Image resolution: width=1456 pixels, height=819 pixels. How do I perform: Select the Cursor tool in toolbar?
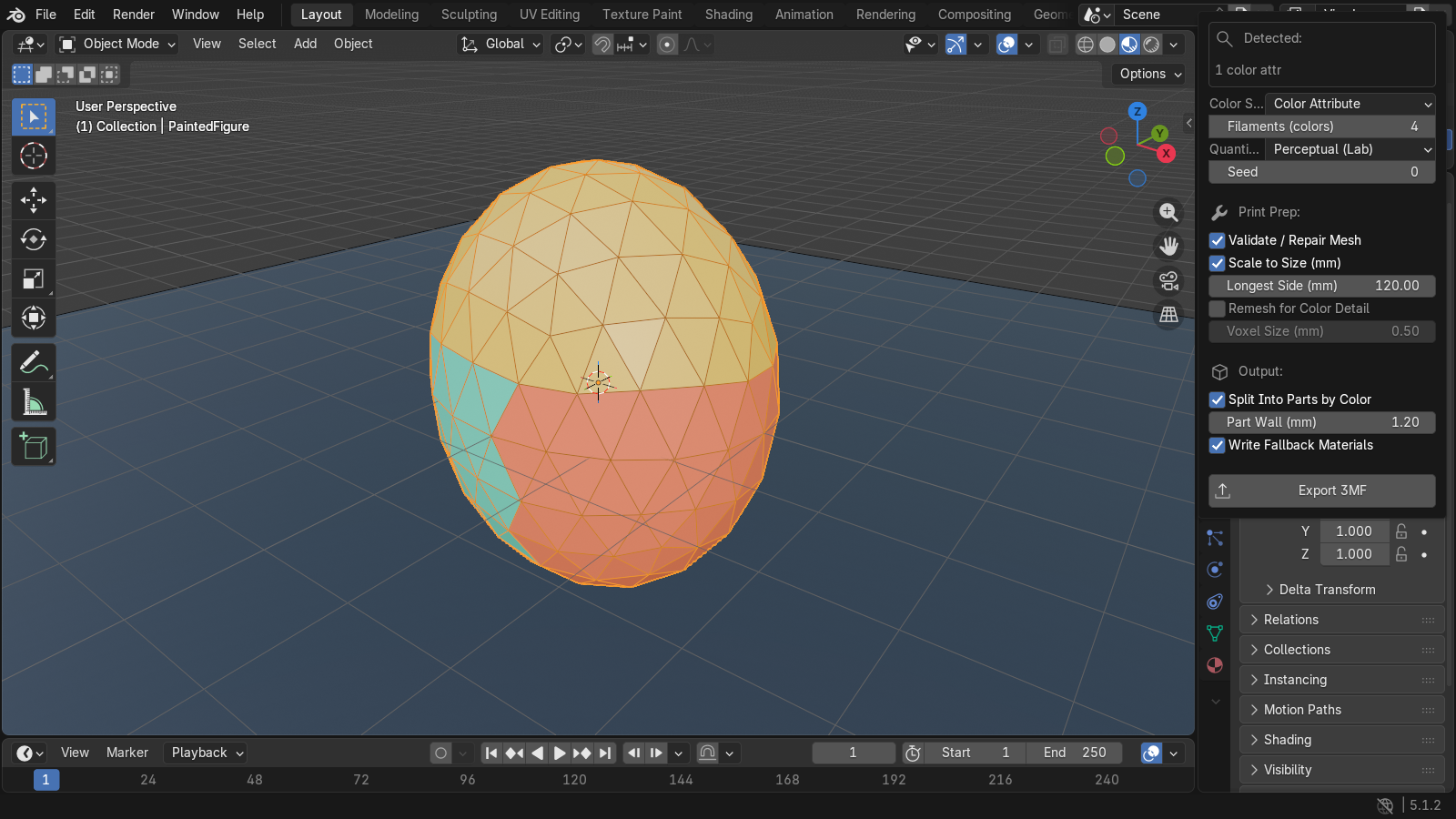(34, 156)
